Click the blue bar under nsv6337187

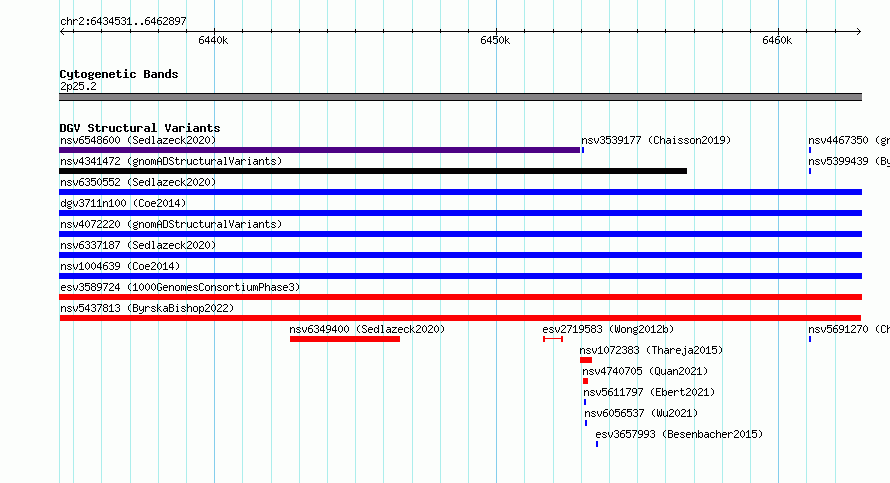coord(460,255)
